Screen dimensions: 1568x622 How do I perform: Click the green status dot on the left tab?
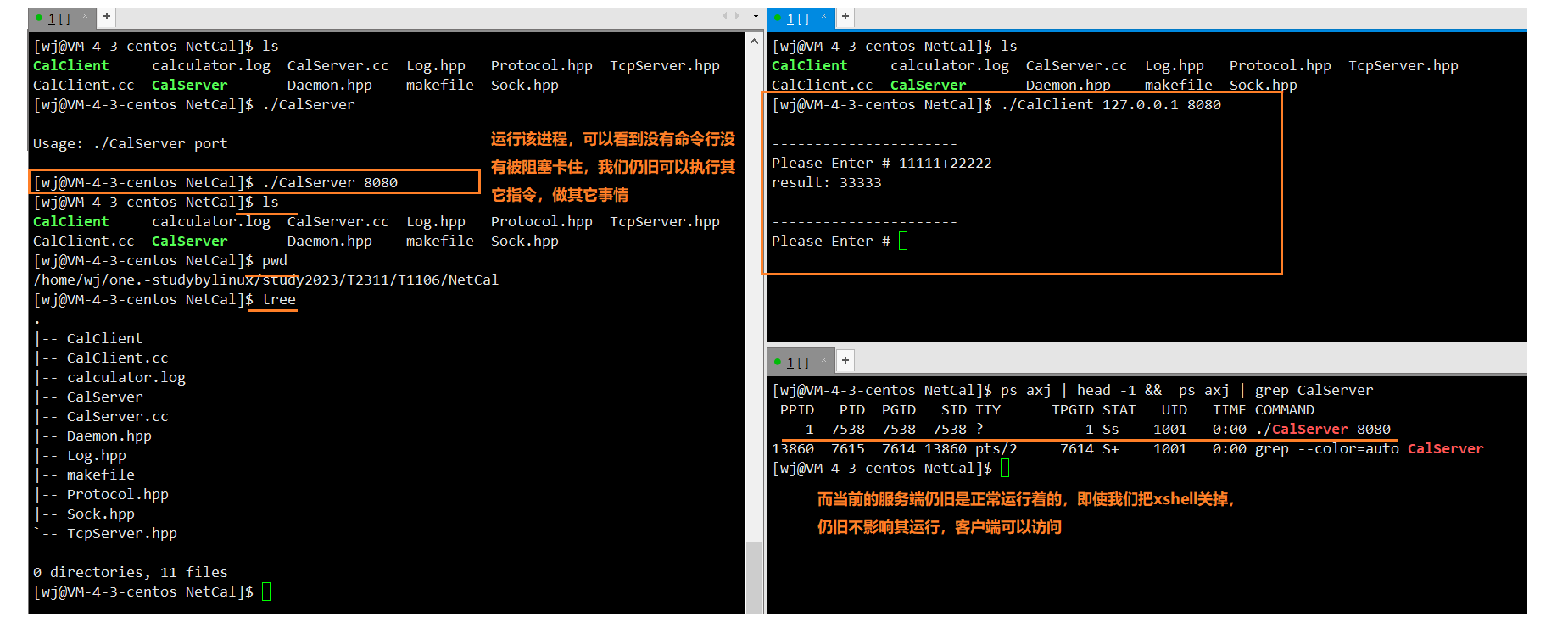tap(39, 17)
